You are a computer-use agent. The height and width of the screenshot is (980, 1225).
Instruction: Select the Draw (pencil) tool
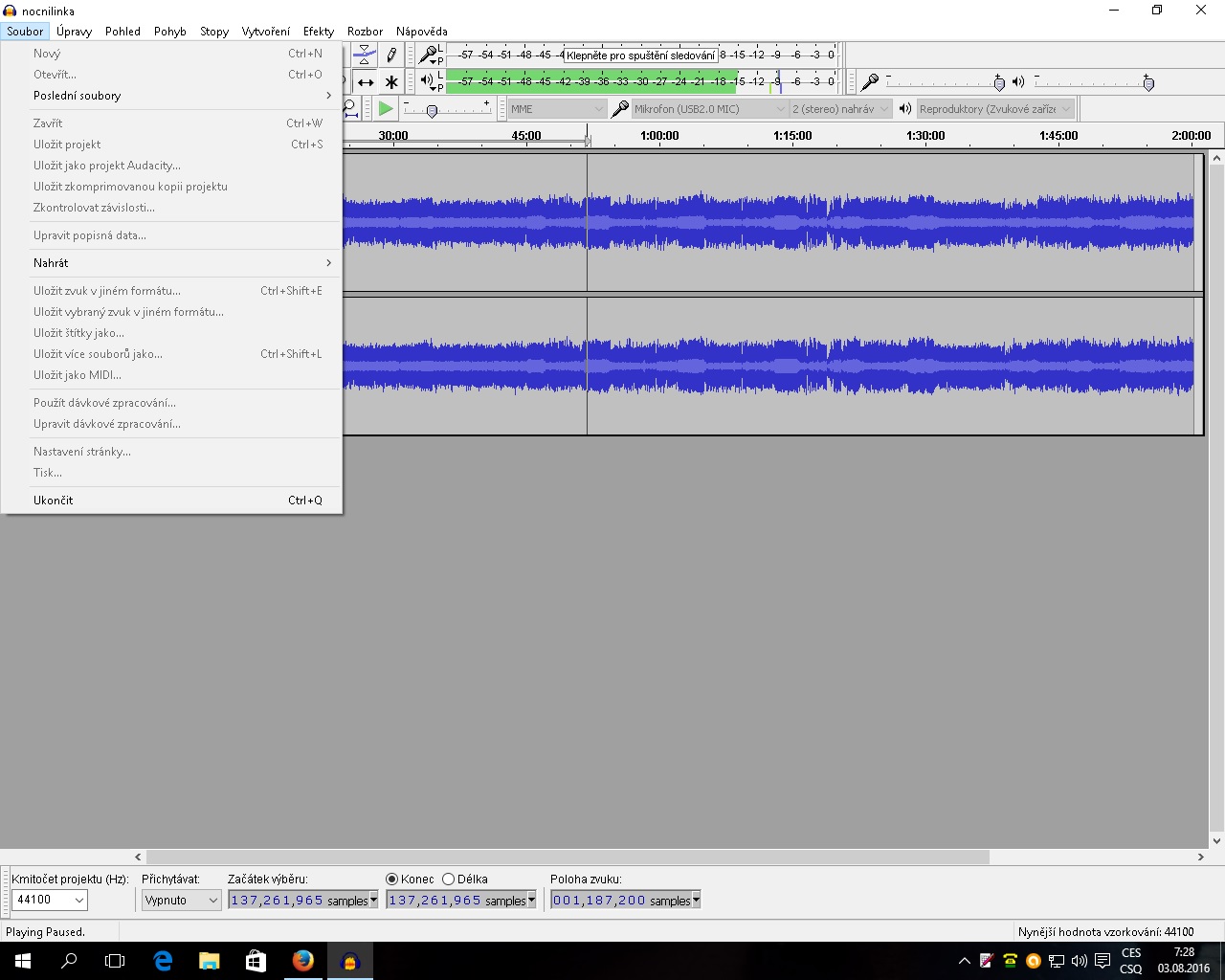(390, 56)
